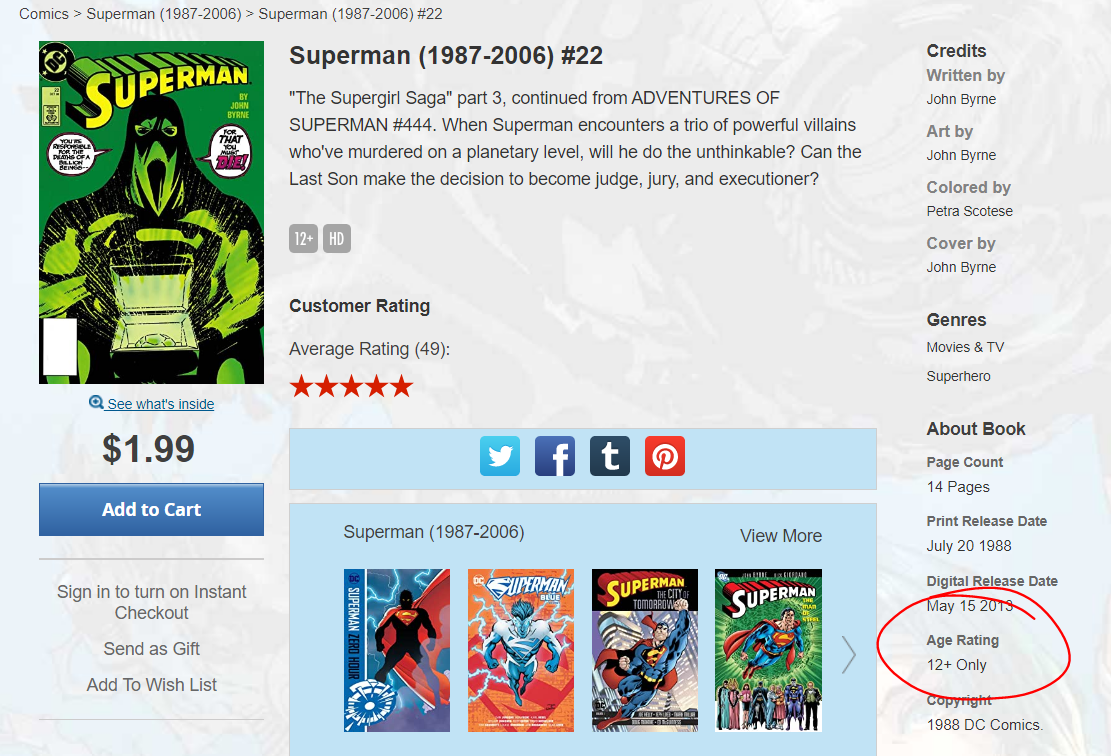Pin this comic with the Pinterest icon
1111x756 pixels.
[x=665, y=456]
